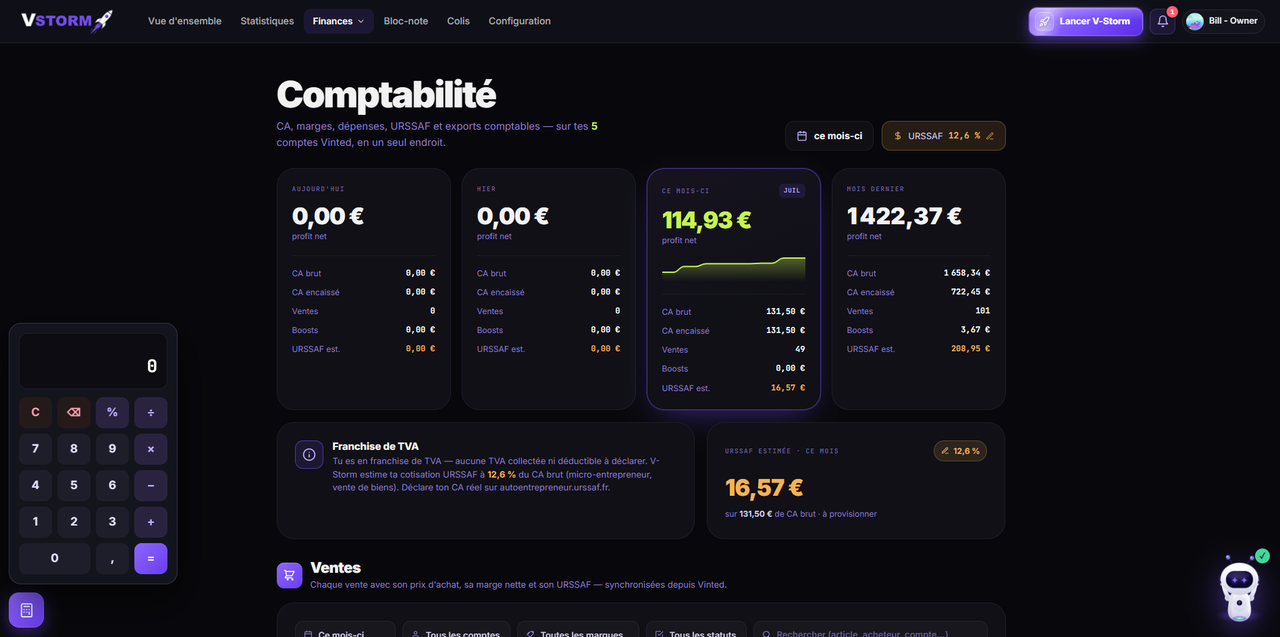Click the Franchise de TVA heading
The width and height of the screenshot is (1280, 637).
pos(375,446)
